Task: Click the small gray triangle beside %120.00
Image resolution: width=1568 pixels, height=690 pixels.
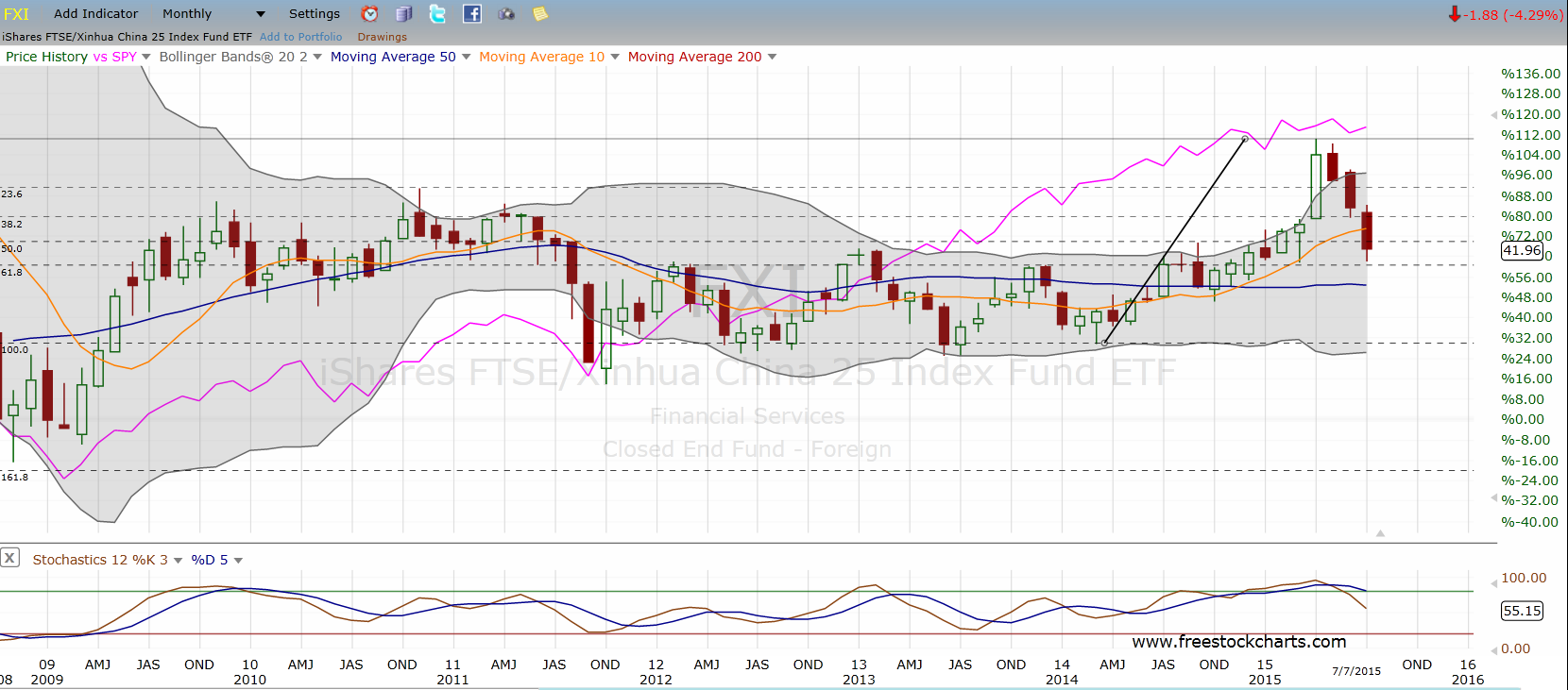Action: 1493,115
